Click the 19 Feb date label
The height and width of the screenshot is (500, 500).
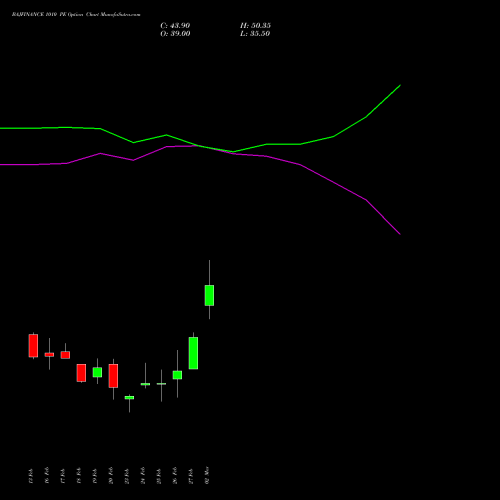pos(95,476)
